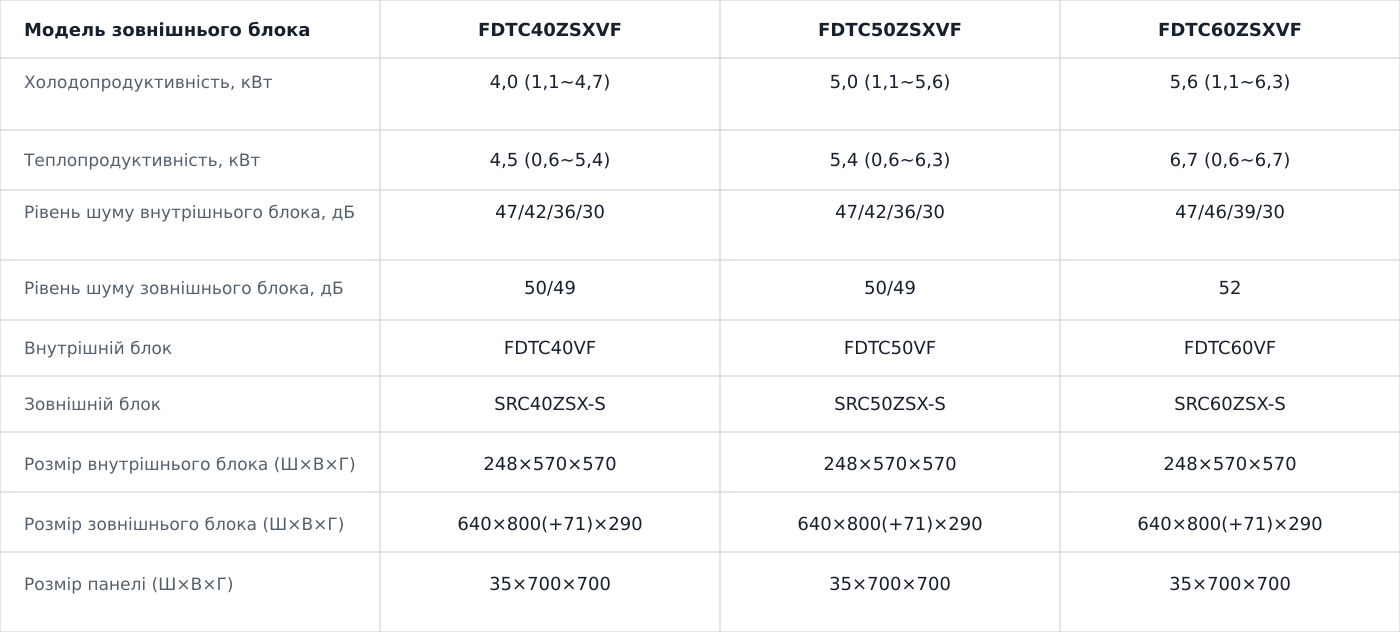Select 640×800(+71)×290 cell under FDTC60ZSXVF

(x=1229, y=524)
